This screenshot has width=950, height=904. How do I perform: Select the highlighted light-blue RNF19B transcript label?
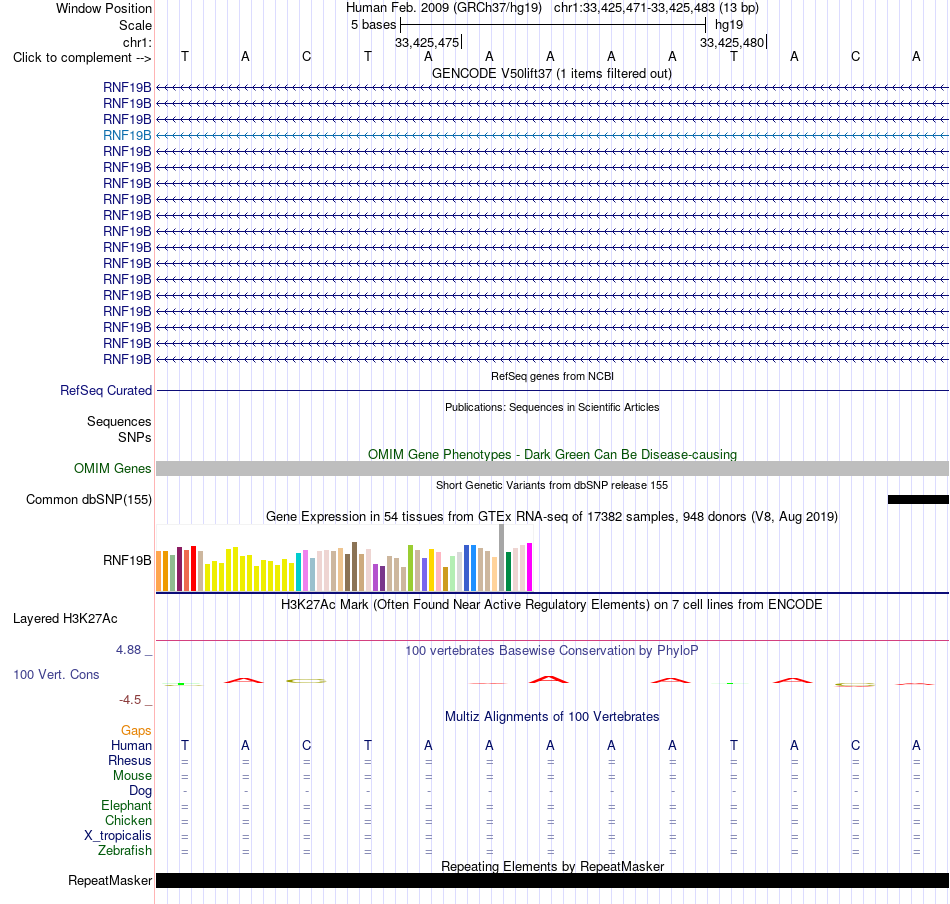click(127, 135)
